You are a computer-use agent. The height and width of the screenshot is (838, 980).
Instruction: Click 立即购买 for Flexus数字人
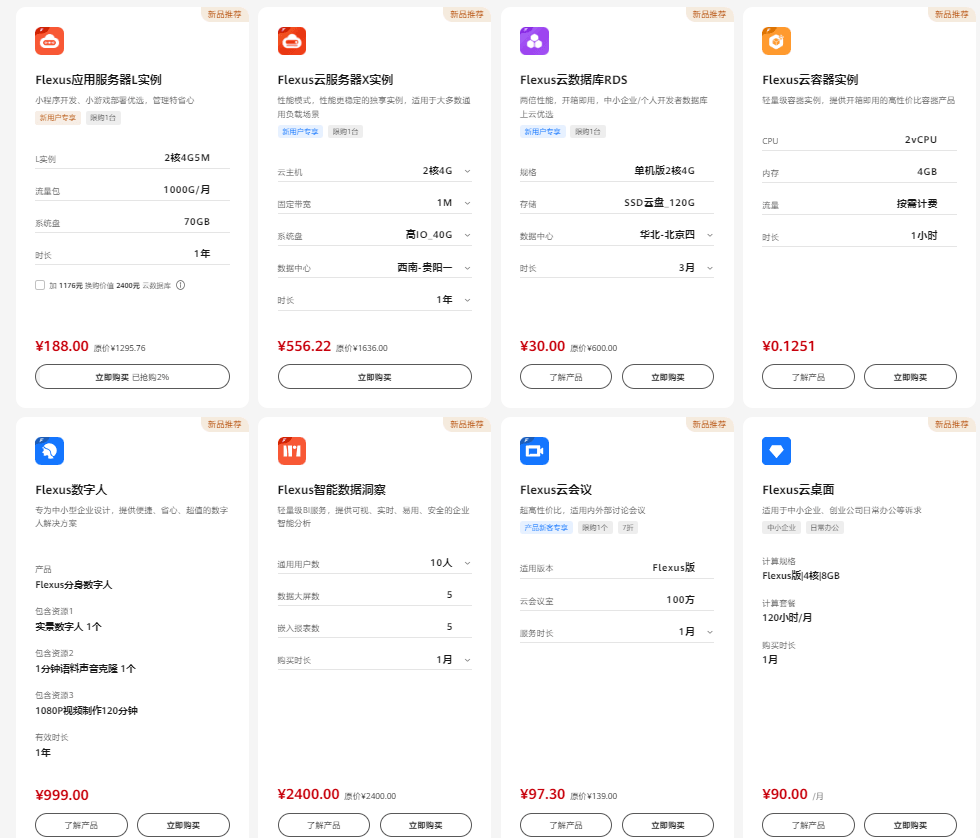[183, 825]
